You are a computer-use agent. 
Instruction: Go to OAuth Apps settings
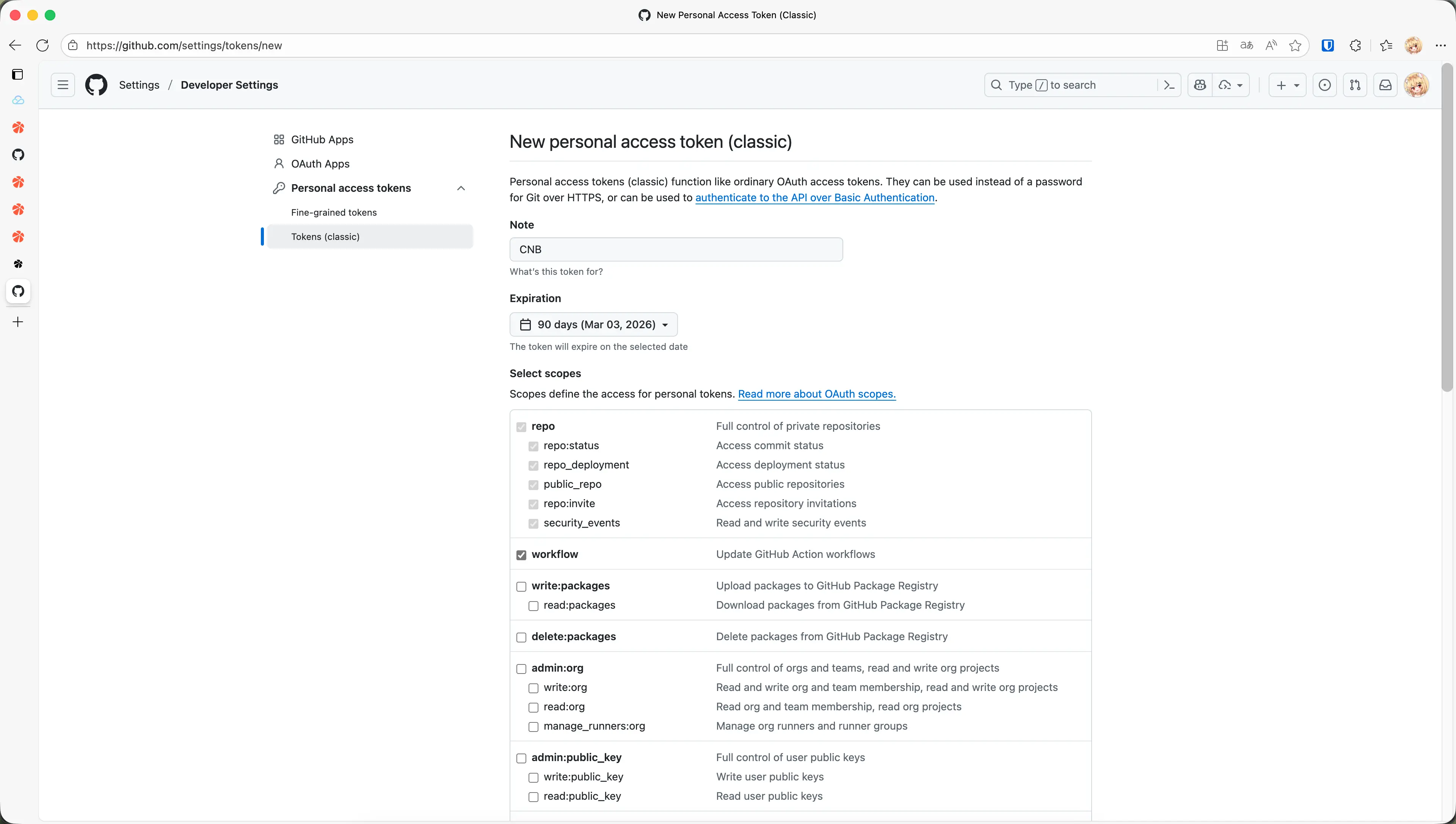pos(320,164)
